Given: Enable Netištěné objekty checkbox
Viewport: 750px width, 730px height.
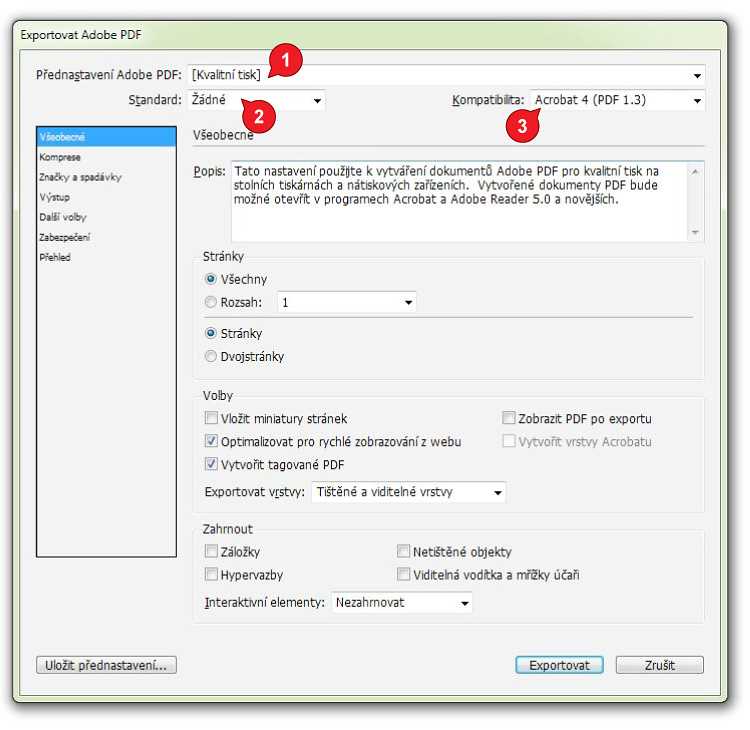Looking at the screenshot, I should pos(403,552).
